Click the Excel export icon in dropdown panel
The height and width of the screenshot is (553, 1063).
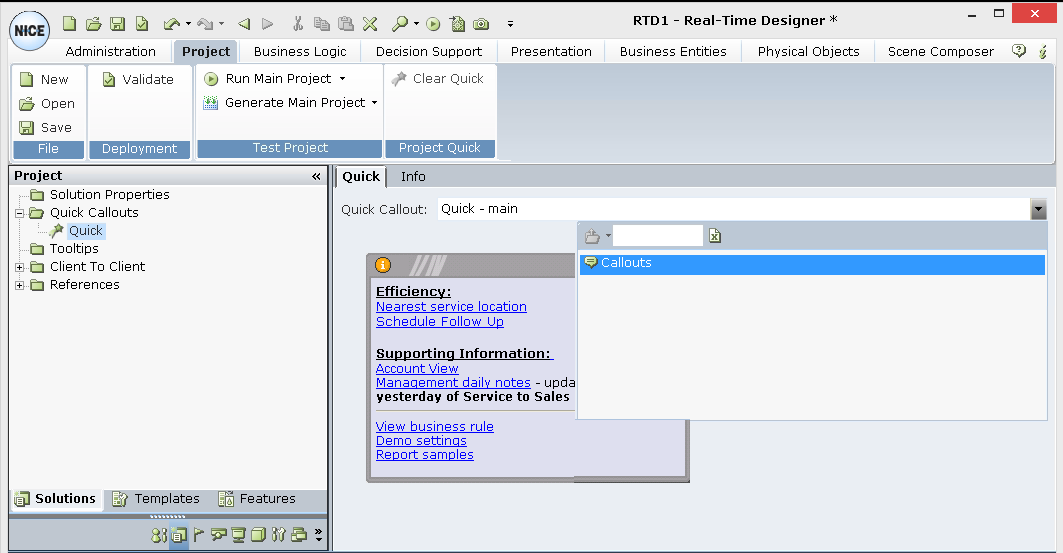click(x=715, y=236)
